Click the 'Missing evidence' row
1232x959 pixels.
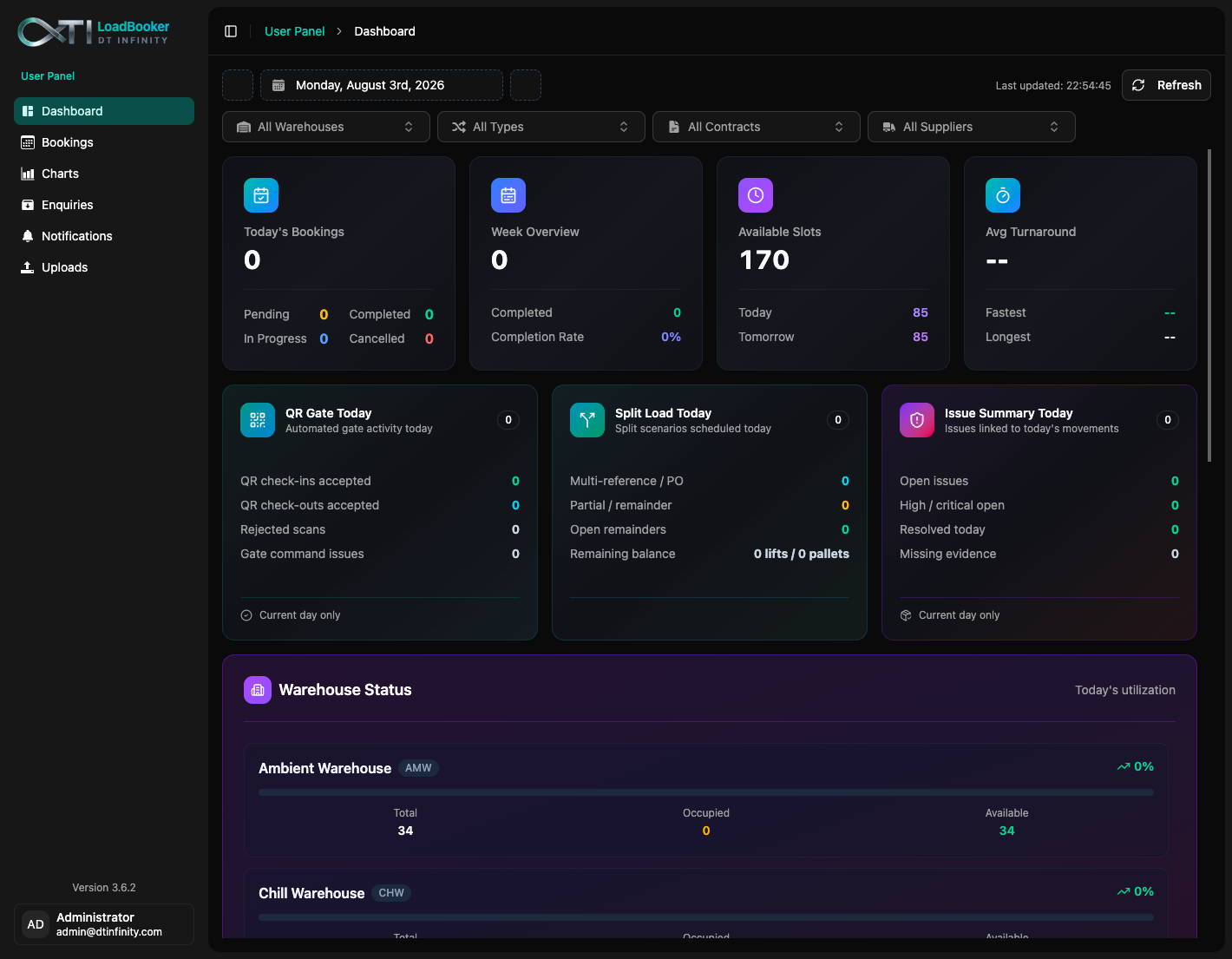coord(1039,554)
